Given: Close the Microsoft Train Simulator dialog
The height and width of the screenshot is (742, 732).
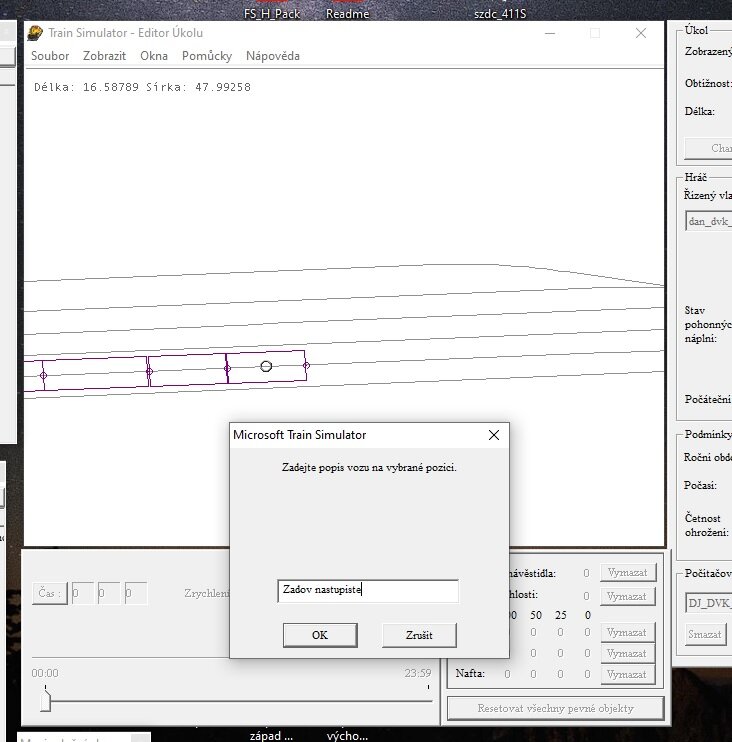Looking at the screenshot, I should [494, 435].
